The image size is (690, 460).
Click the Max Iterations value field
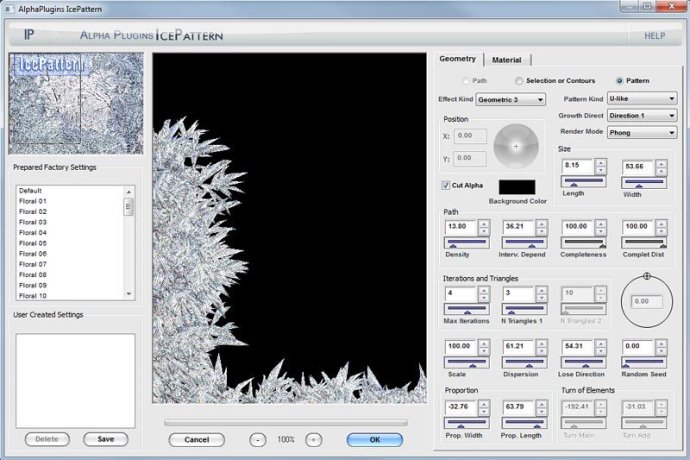[461, 294]
